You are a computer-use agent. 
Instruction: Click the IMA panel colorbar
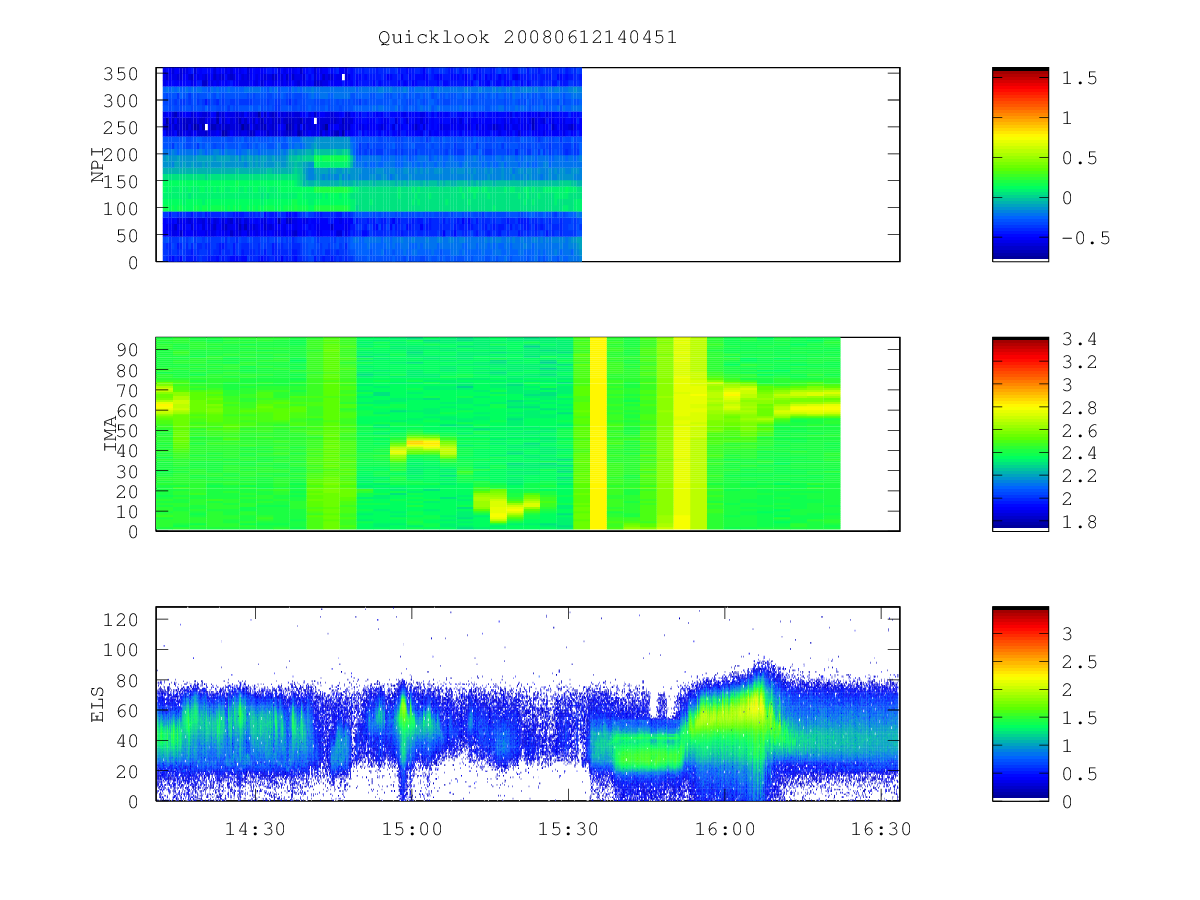click(1020, 434)
